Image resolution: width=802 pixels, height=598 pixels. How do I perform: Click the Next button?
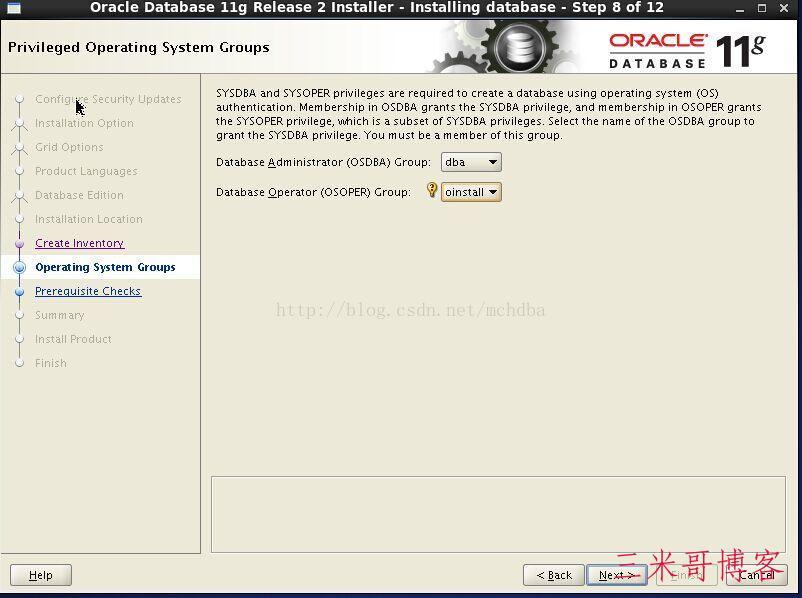pos(617,575)
